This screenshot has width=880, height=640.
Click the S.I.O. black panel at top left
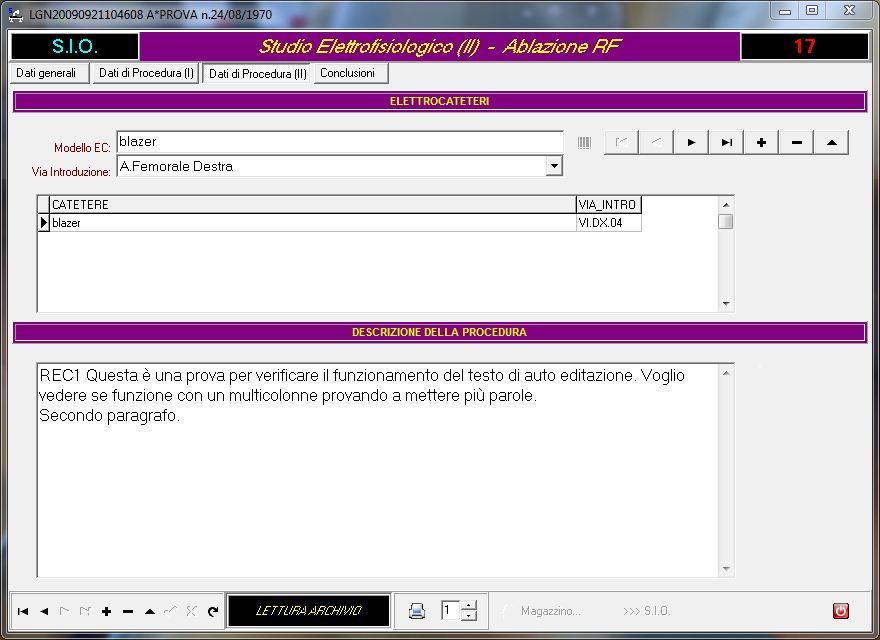[x=75, y=46]
